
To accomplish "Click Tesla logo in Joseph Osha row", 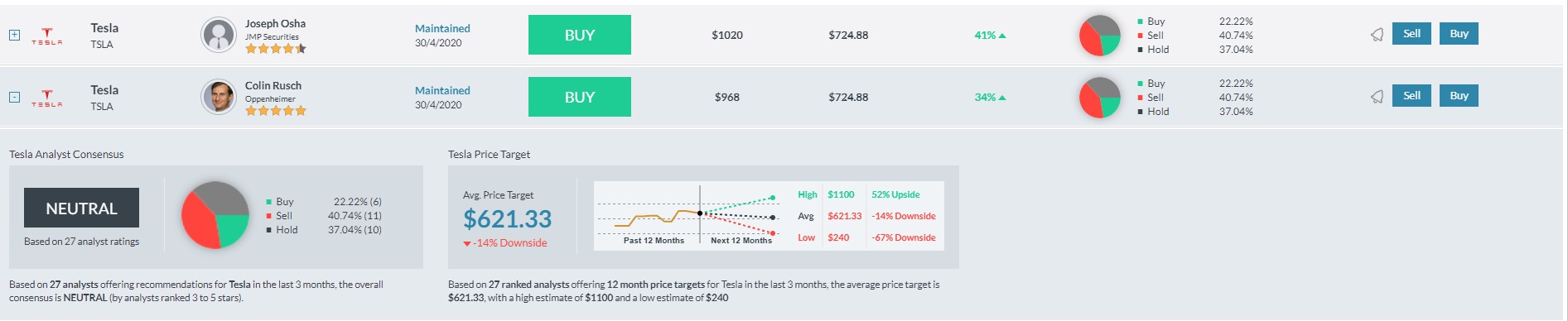I will point(47,36).
